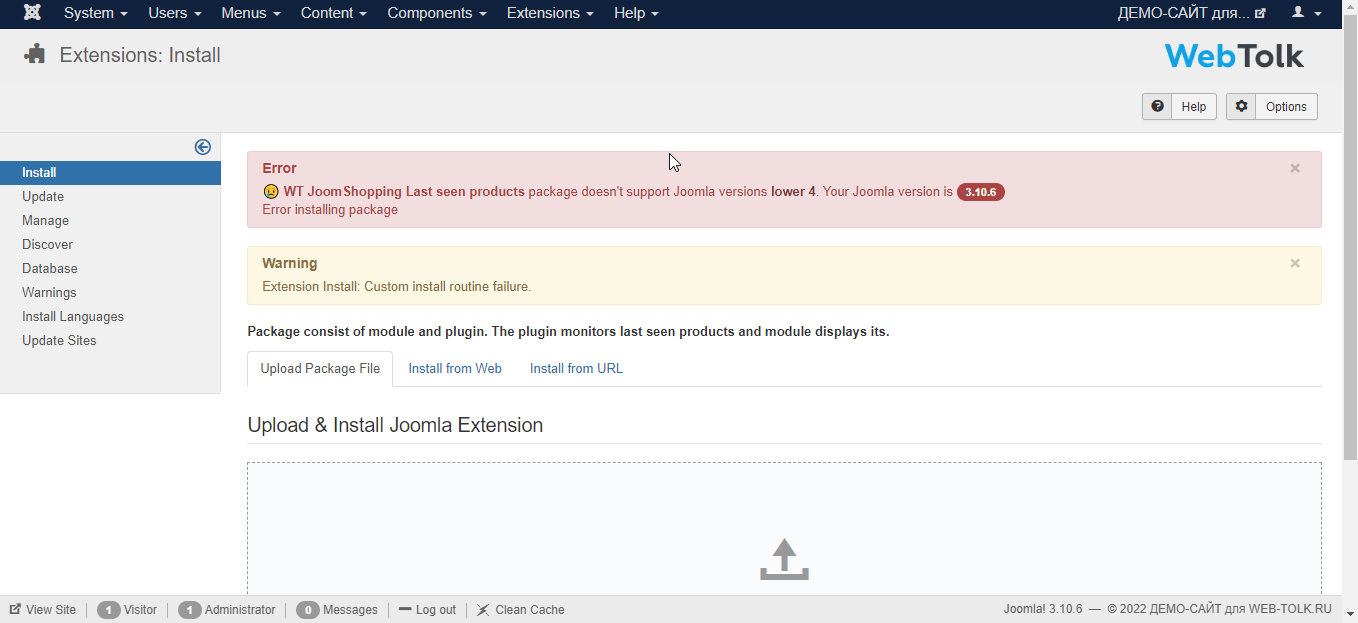Image resolution: width=1358 pixels, height=623 pixels.
Task: Open the Content menu
Action: [x=333, y=13]
